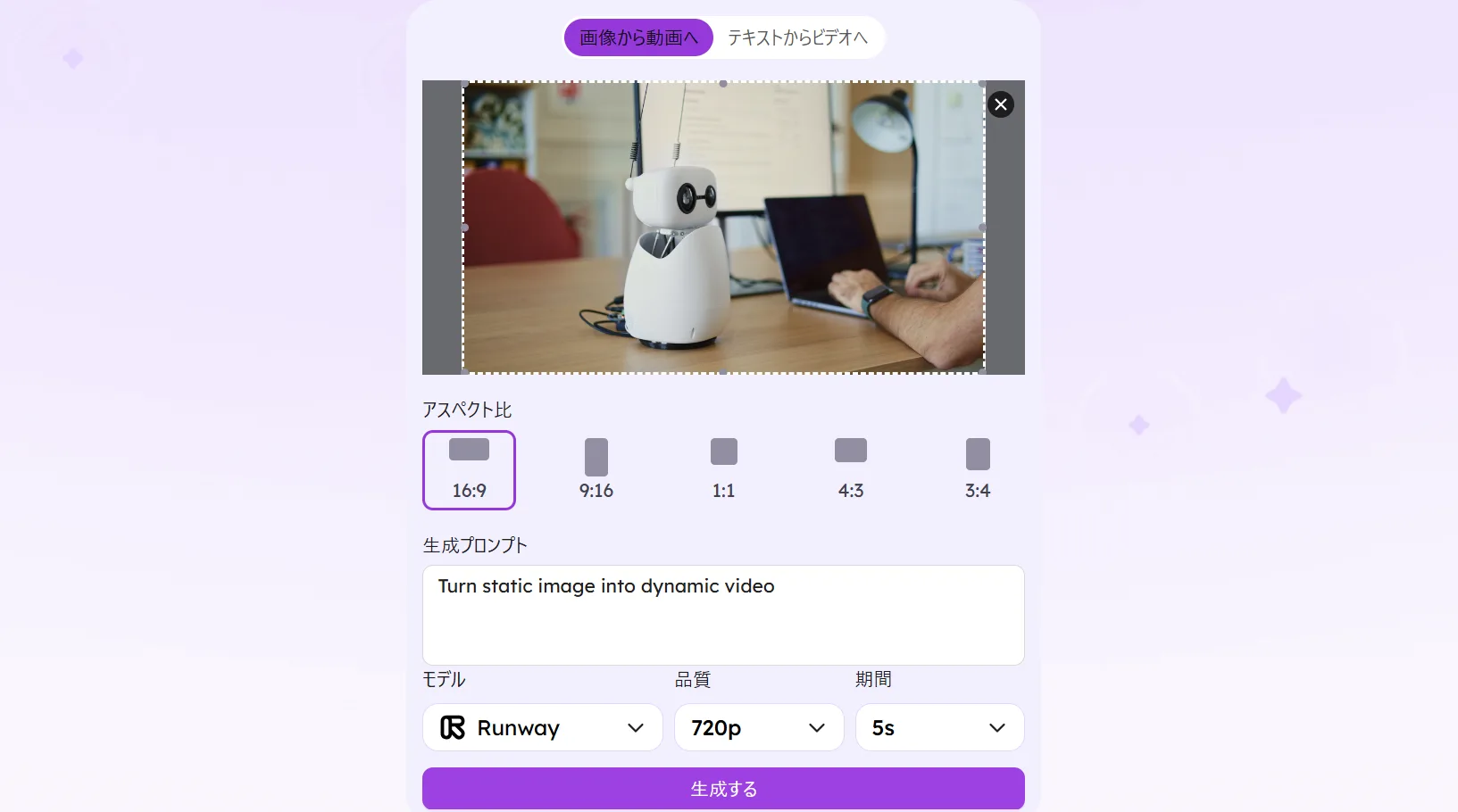
Task: Open the Runway model dropdown
Action: 543,727
